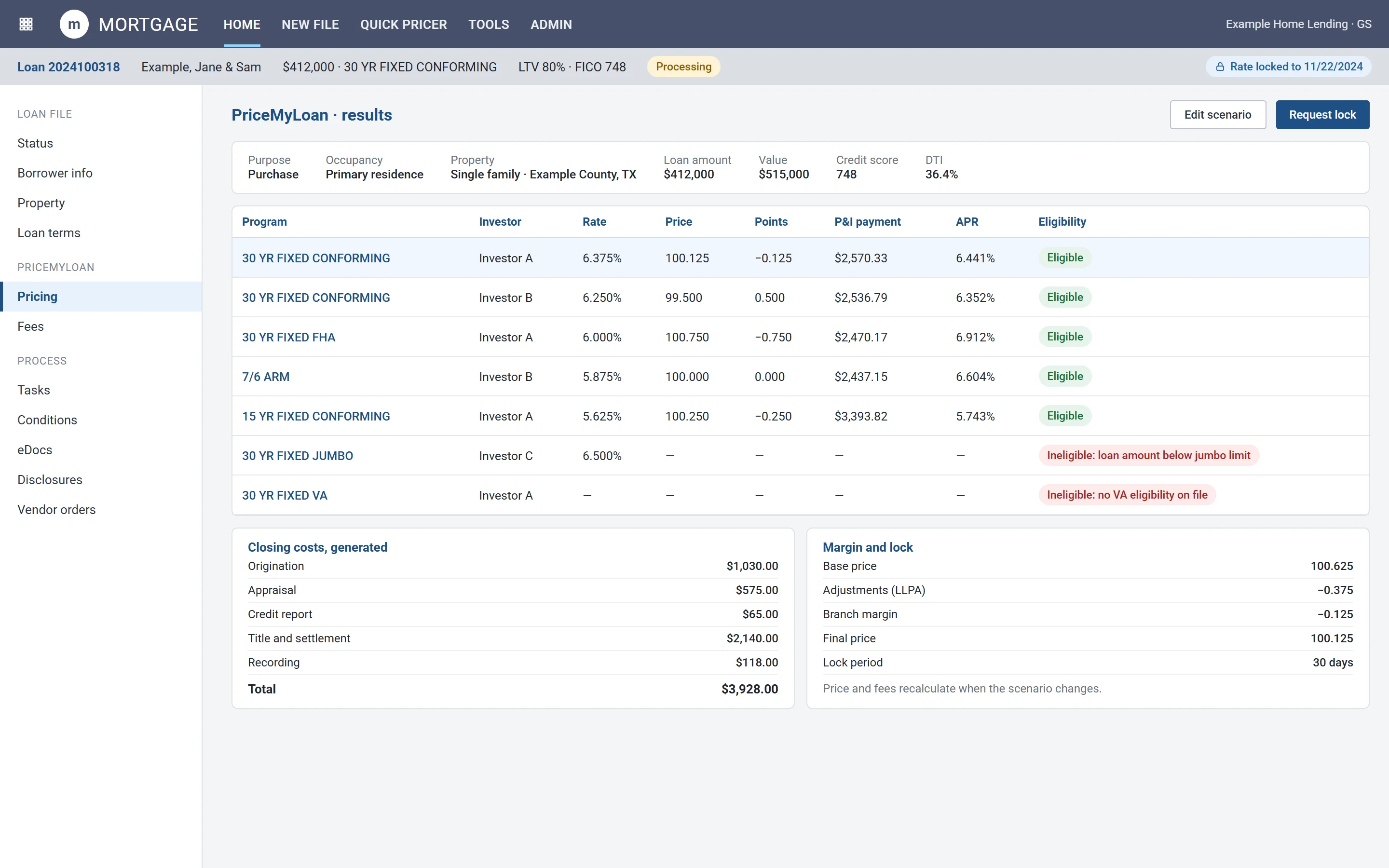This screenshot has height=868, width=1389.
Task: Select Pricing in the sidebar
Action: [x=101, y=296]
